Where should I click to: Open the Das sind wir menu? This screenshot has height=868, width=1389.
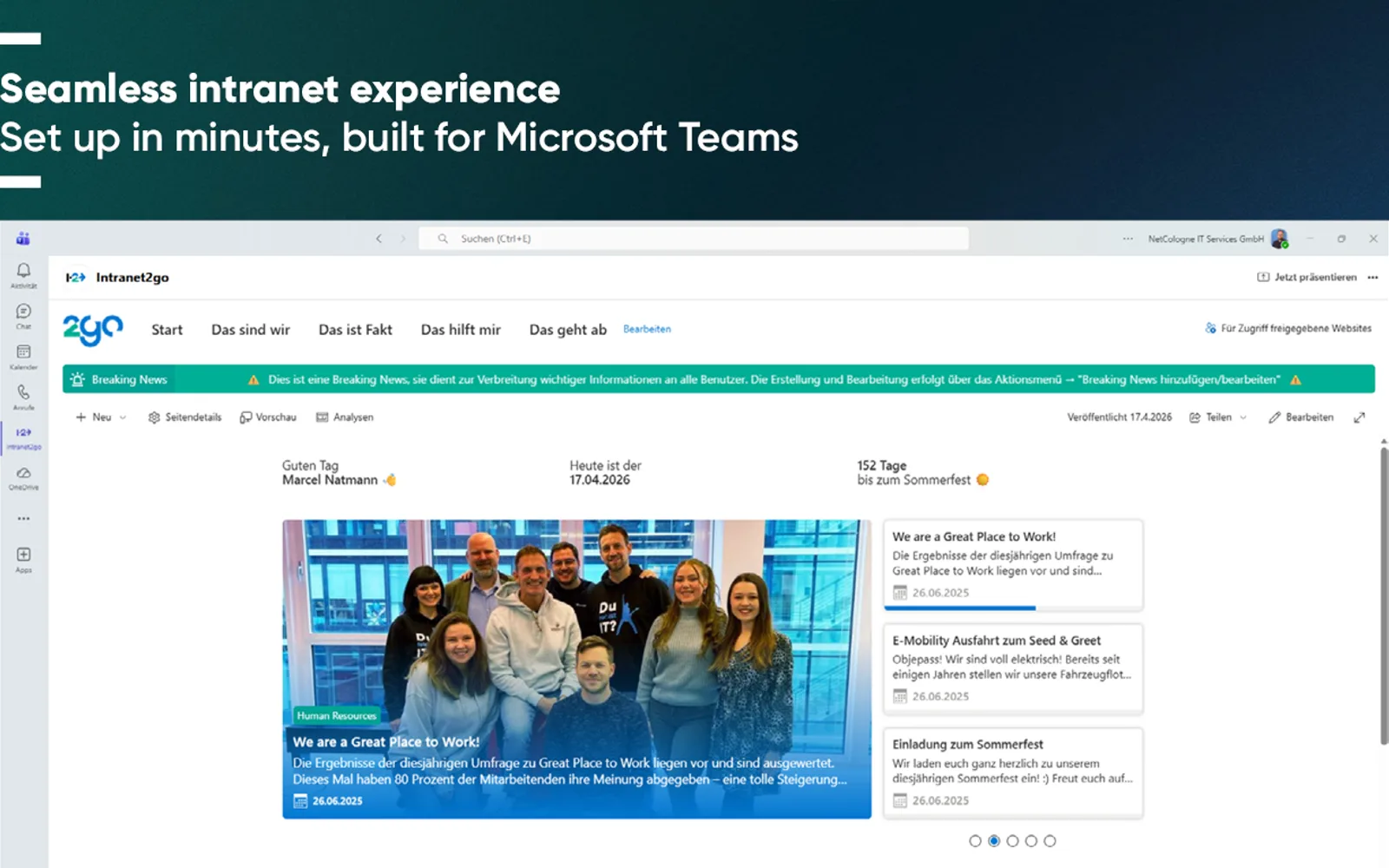(251, 330)
